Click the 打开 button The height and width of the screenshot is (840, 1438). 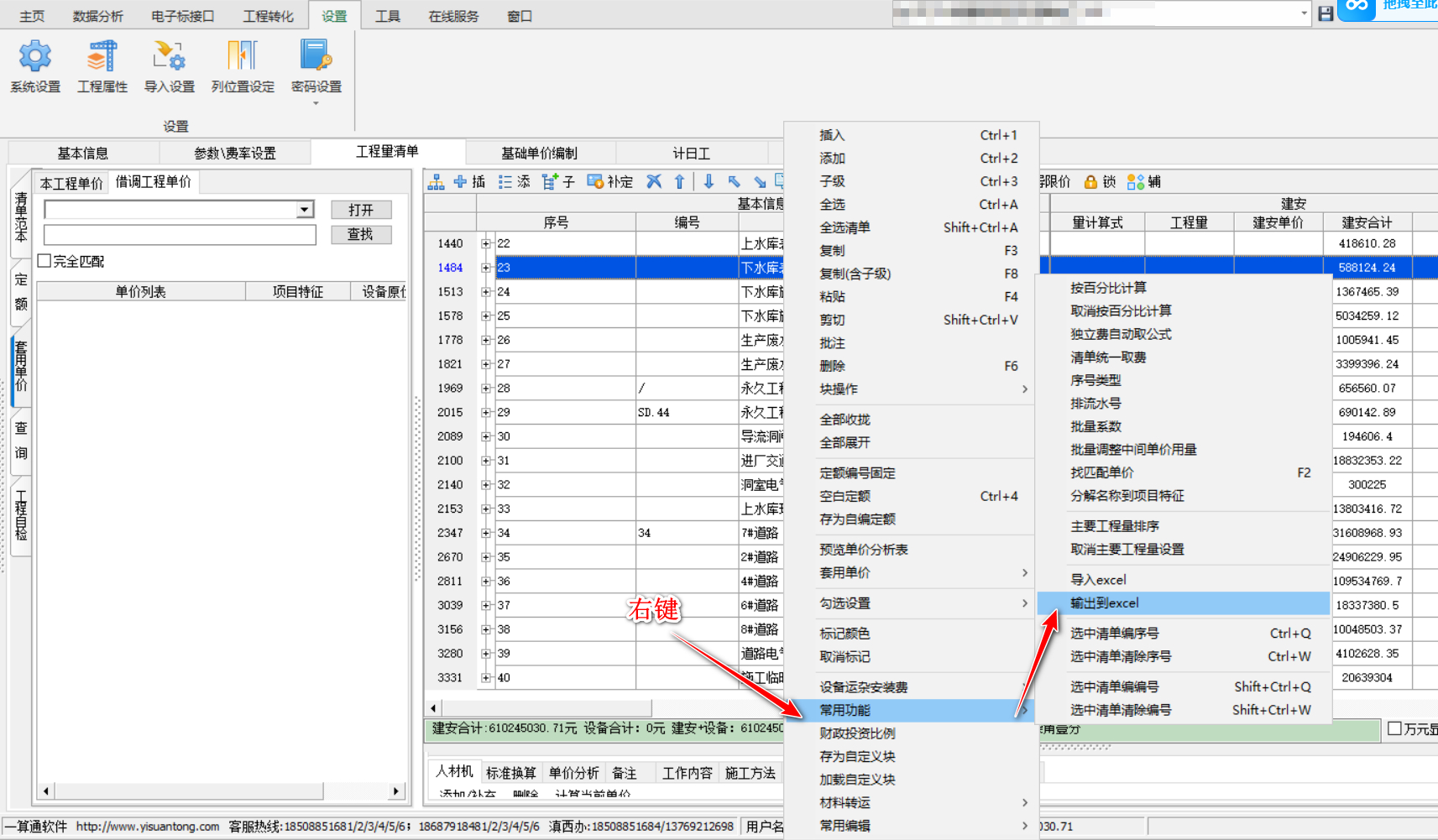[361, 210]
